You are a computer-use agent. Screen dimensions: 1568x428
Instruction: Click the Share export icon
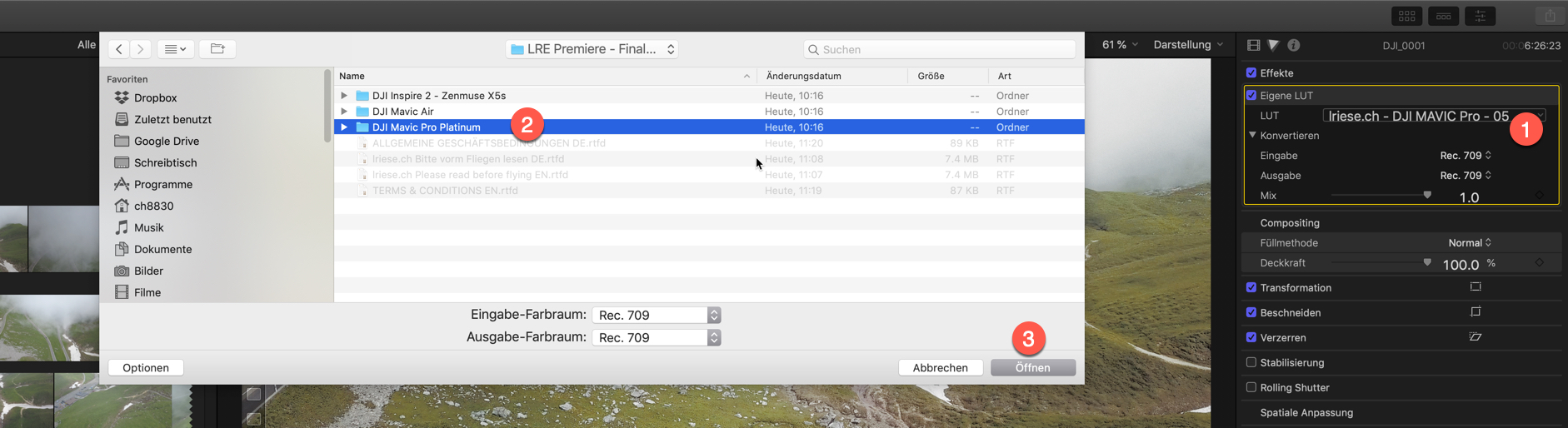[1550, 16]
